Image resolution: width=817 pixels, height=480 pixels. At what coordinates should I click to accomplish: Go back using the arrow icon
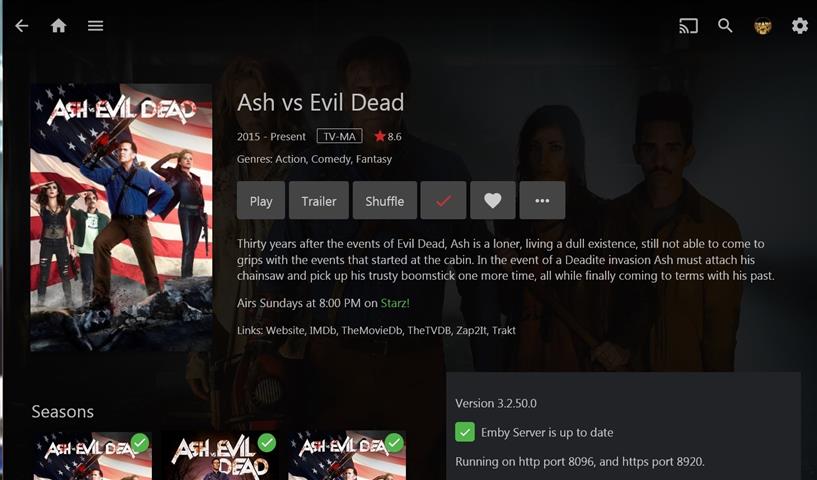(x=21, y=26)
